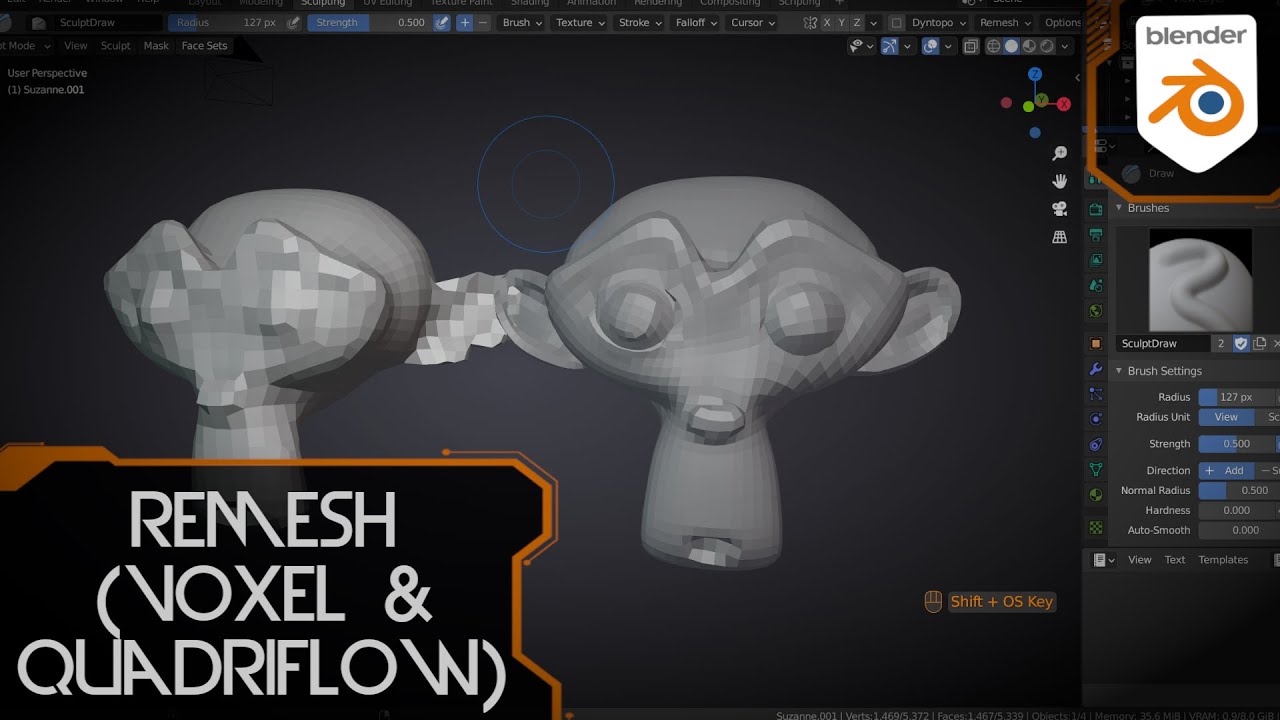
Task: Open Render properties tab icon
Action: pos(1096,209)
